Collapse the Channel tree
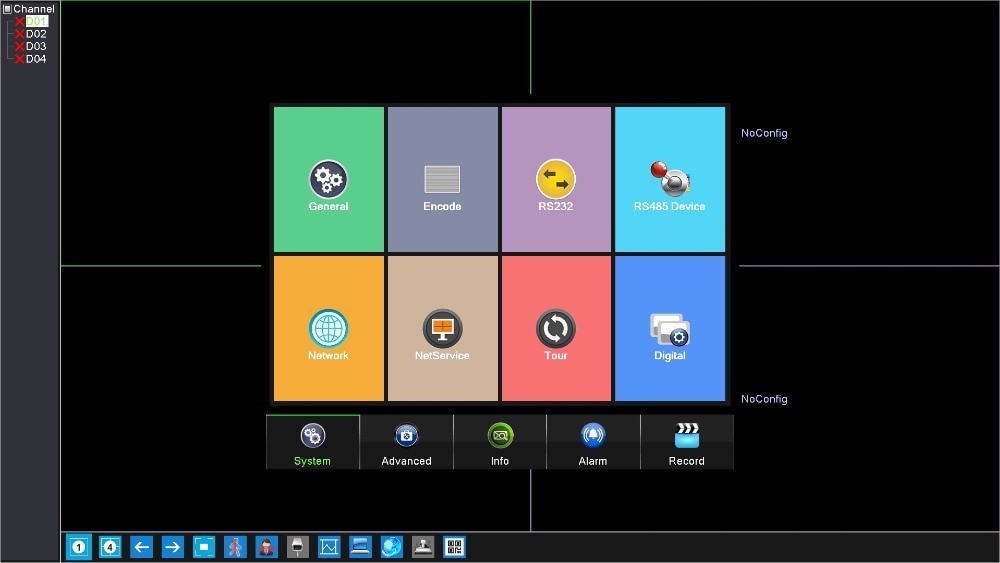The image size is (1000, 563). pos(7,9)
